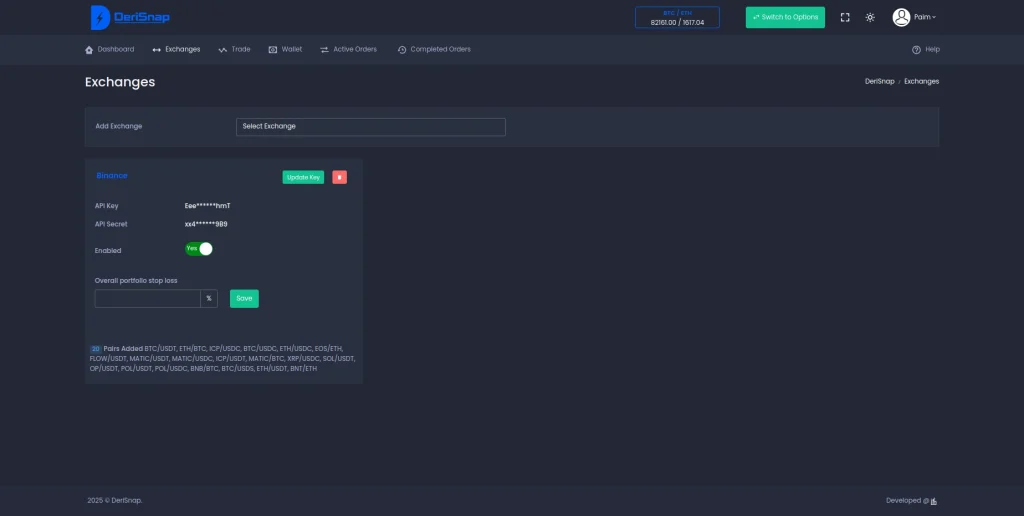Click the Wallet icon in navigation
This screenshot has height=516, width=1024.
click(x=273, y=49)
